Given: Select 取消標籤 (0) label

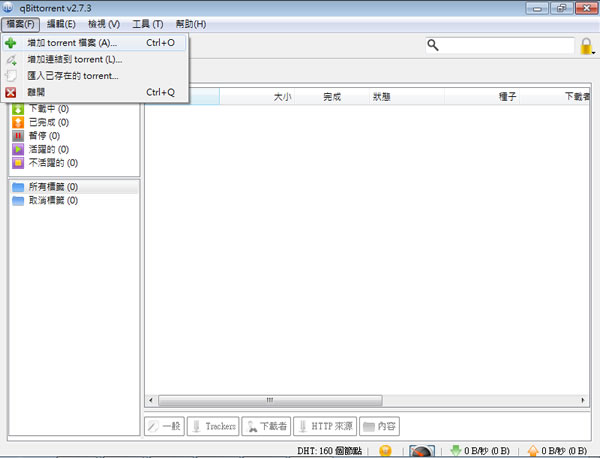Looking at the screenshot, I should tap(54, 200).
